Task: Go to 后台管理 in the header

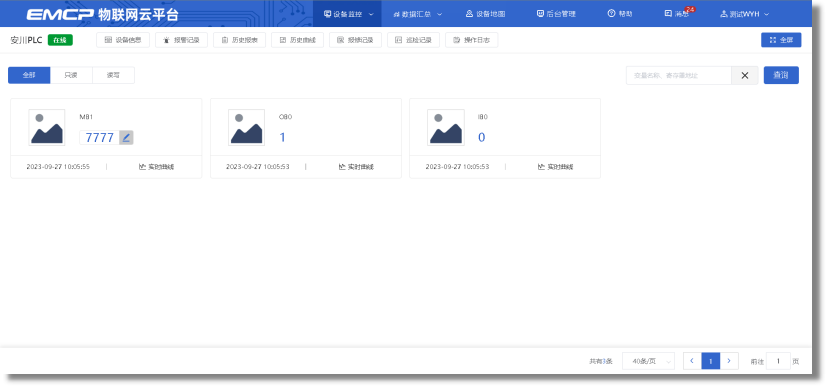Action: [556, 14]
